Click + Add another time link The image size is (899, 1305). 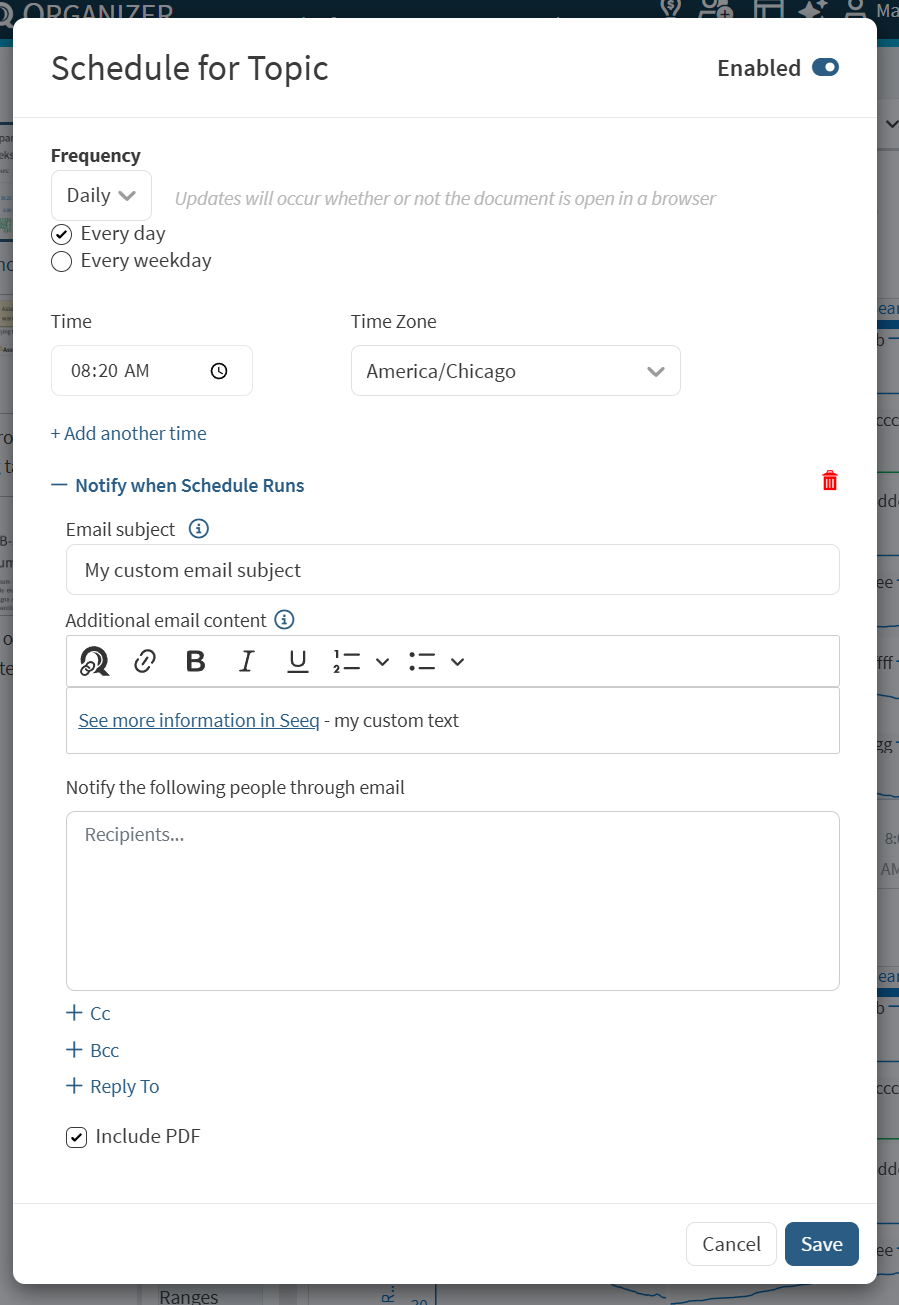pyautogui.click(x=129, y=433)
